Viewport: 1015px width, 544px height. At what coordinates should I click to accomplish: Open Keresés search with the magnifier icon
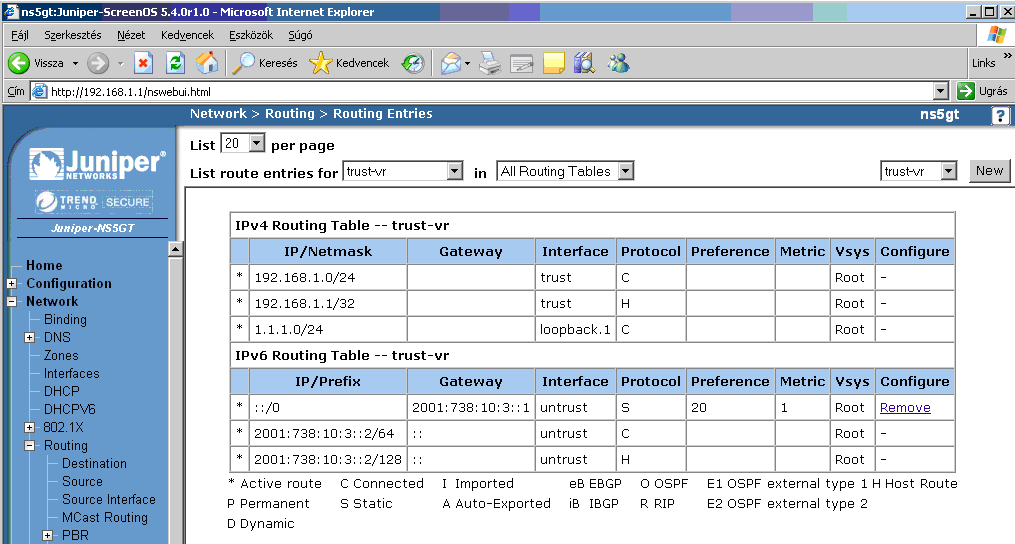coord(244,63)
